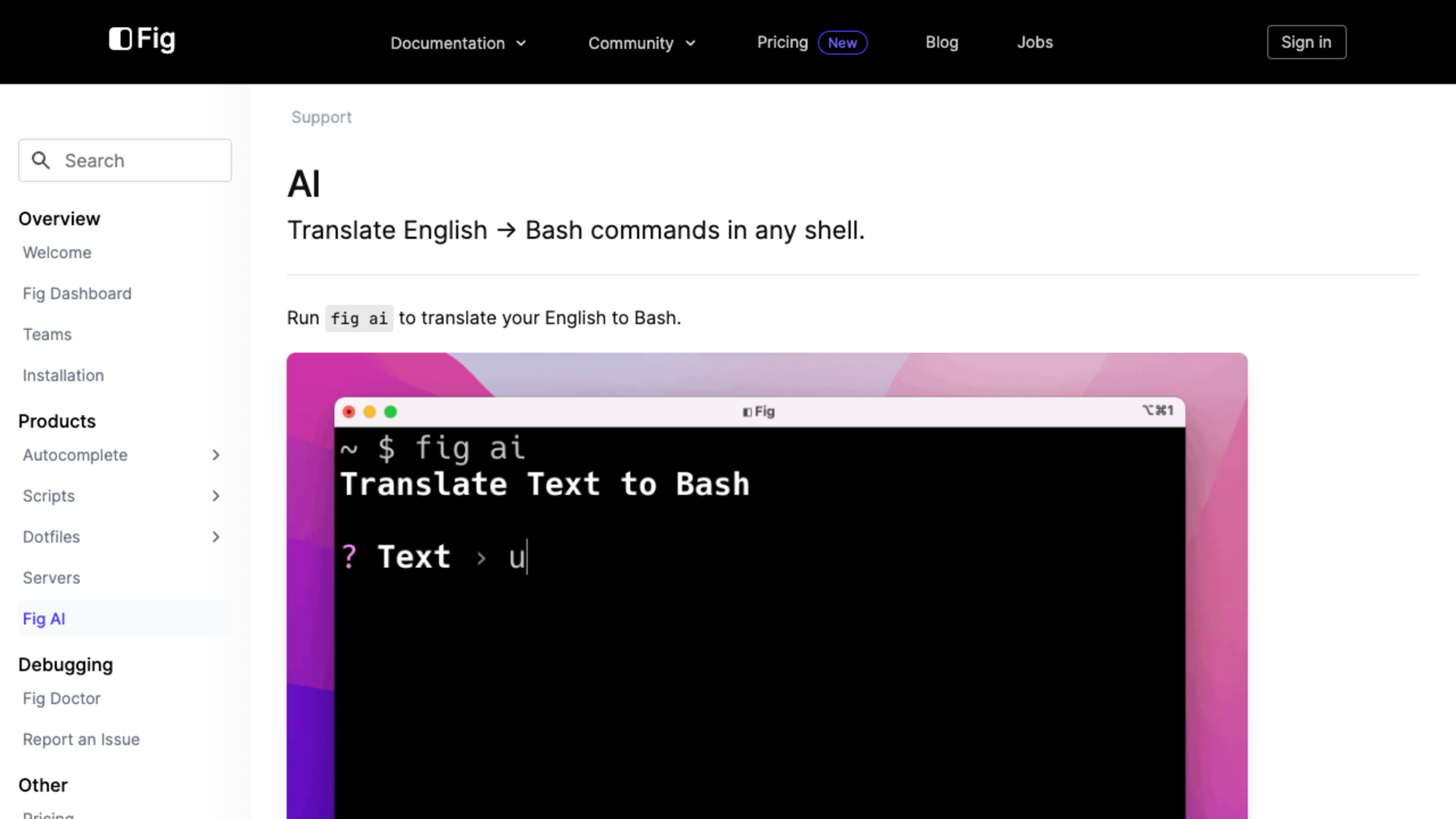Open the Documentation menu
The height and width of the screenshot is (819, 1456).
[x=458, y=43]
